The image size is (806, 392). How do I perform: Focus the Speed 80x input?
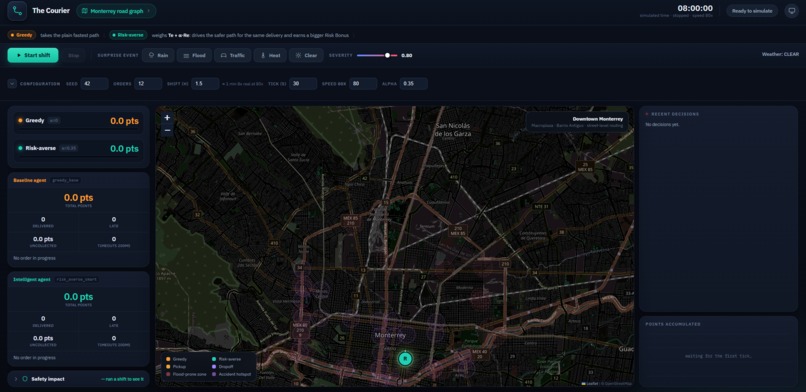click(363, 84)
